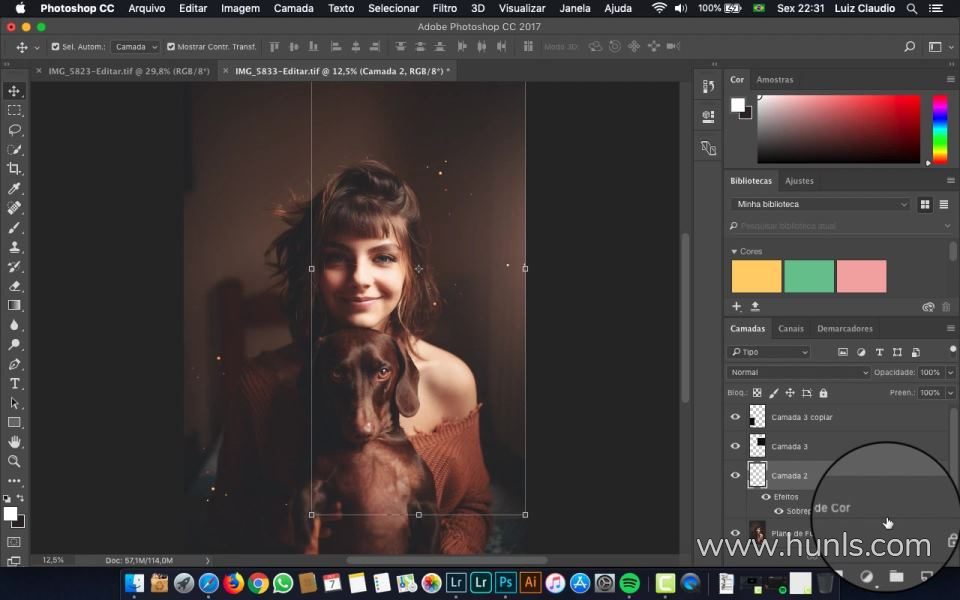Switch to the Canais tab
The width and height of the screenshot is (960, 600).
[790, 328]
